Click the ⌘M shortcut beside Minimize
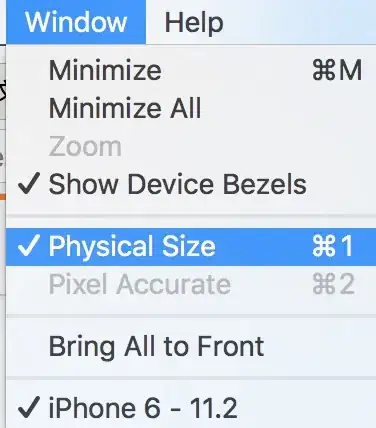376x428 pixels. (337, 70)
